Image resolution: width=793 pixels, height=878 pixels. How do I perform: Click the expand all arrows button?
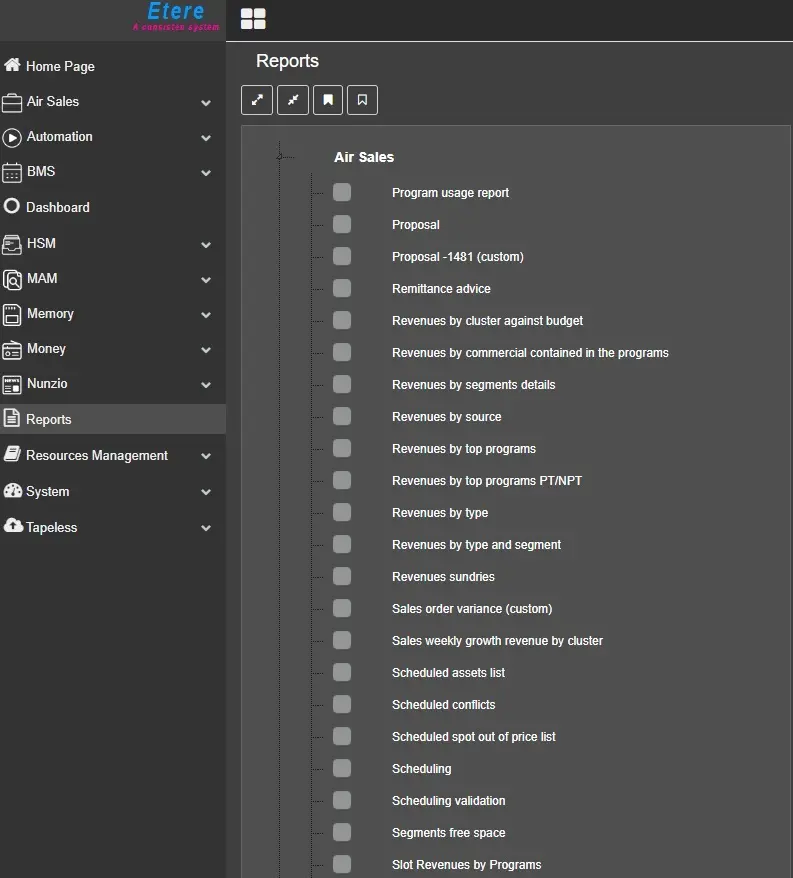tap(257, 100)
